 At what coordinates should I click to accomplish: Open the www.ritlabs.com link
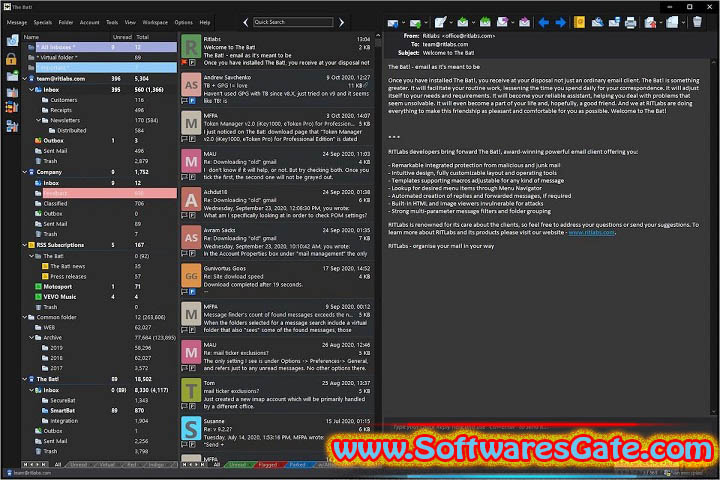click(x=591, y=232)
